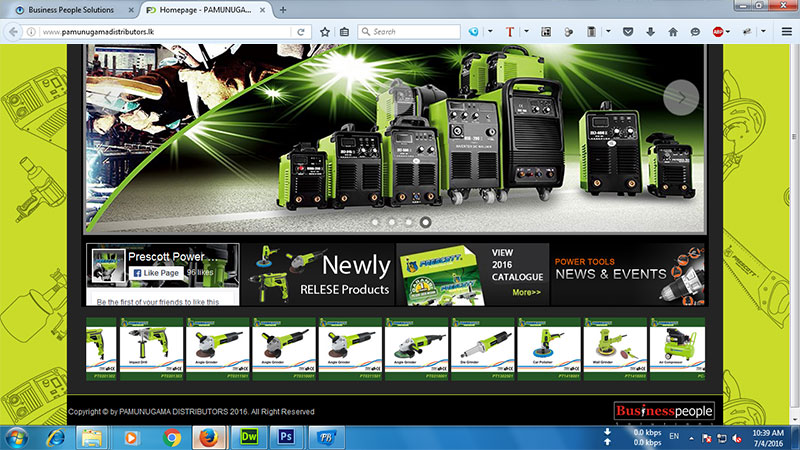
Task: Open the Impact Drill product thumbnail
Action: pyautogui.click(x=152, y=349)
